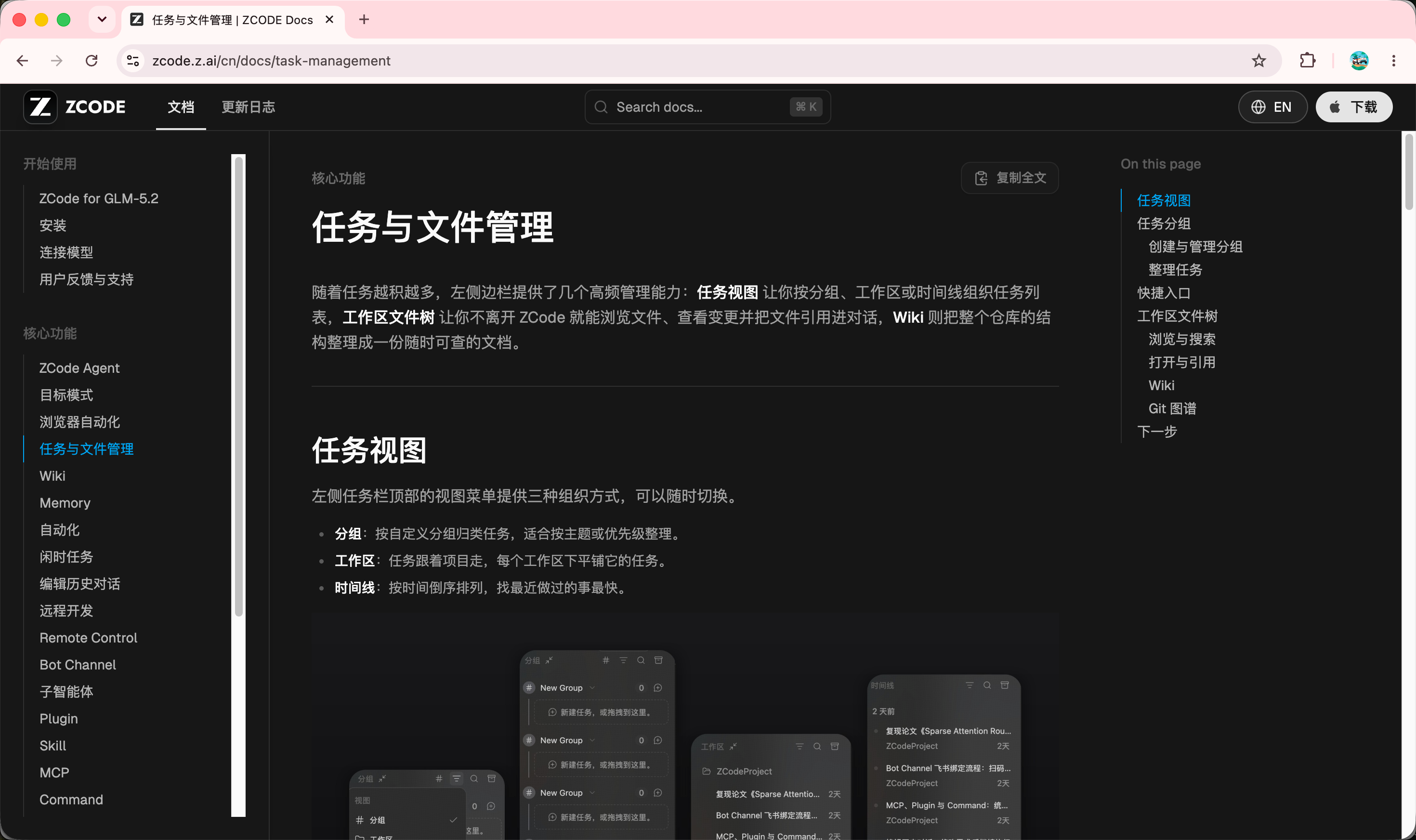This screenshot has width=1416, height=840.
Task: Focus the Search docs field
Action: pyautogui.click(x=708, y=107)
